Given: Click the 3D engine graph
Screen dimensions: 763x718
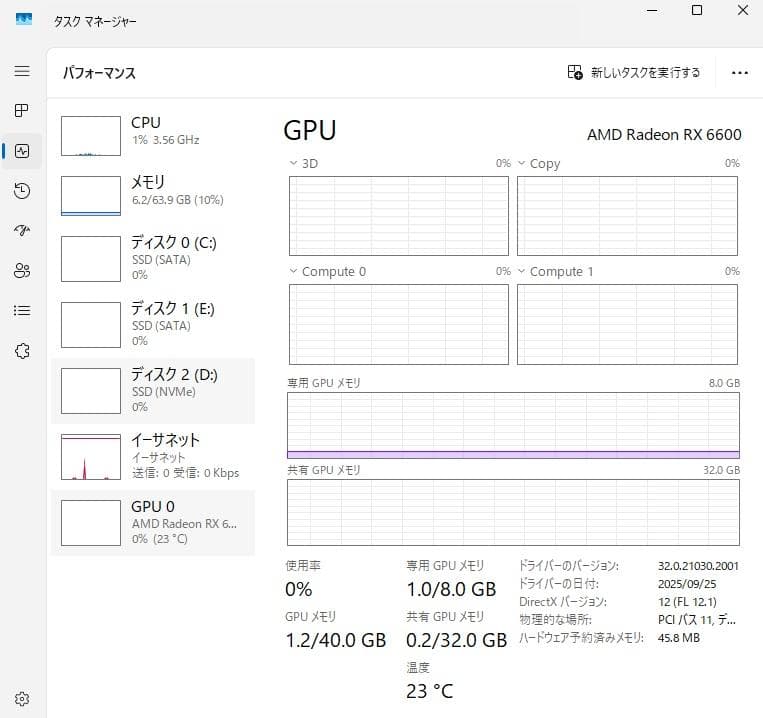Looking at the screenshot, I should point(399,216).
